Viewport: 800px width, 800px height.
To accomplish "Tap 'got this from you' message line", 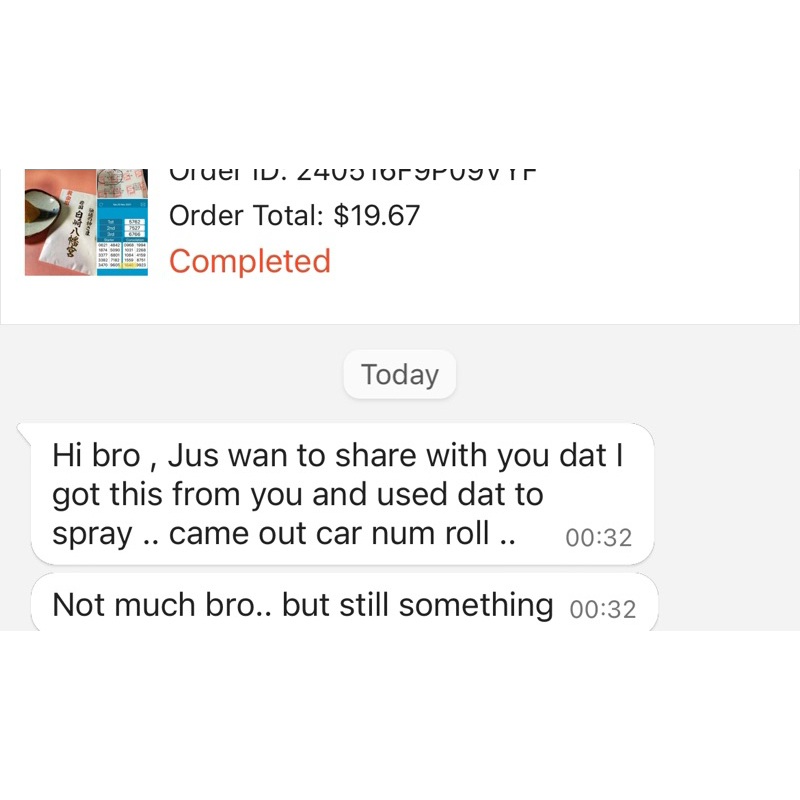I will click(188, 494).
